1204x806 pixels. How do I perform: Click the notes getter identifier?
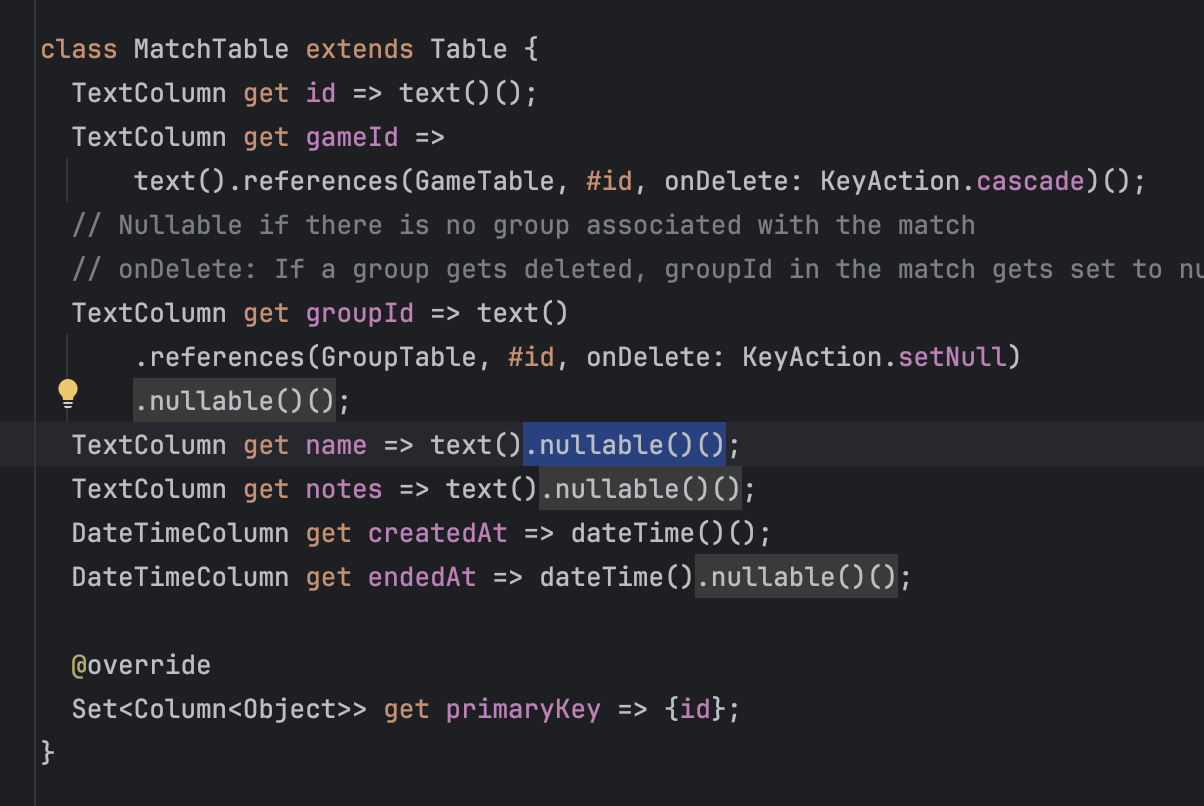tap(344, 489)
